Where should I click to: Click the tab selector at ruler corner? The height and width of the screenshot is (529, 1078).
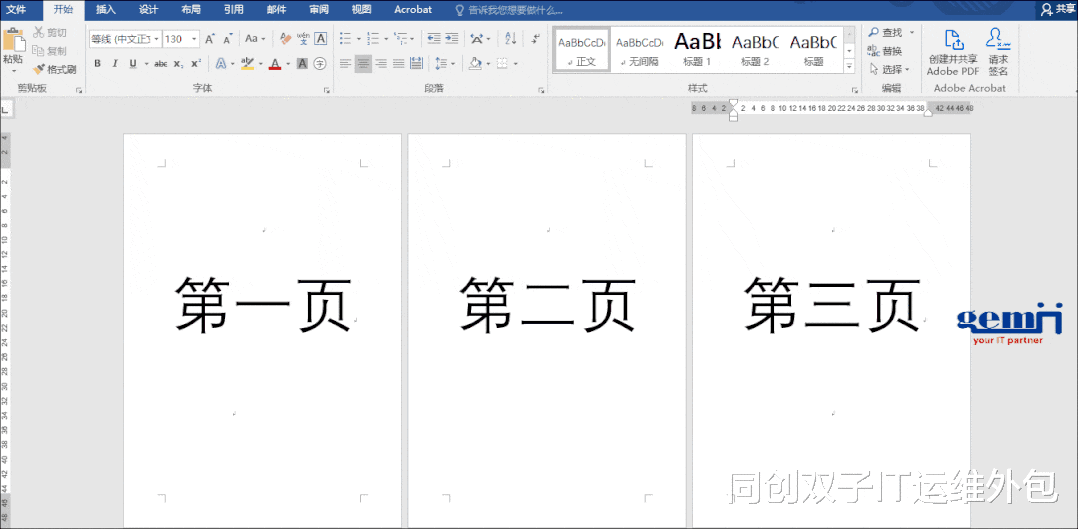click(5, 108)
